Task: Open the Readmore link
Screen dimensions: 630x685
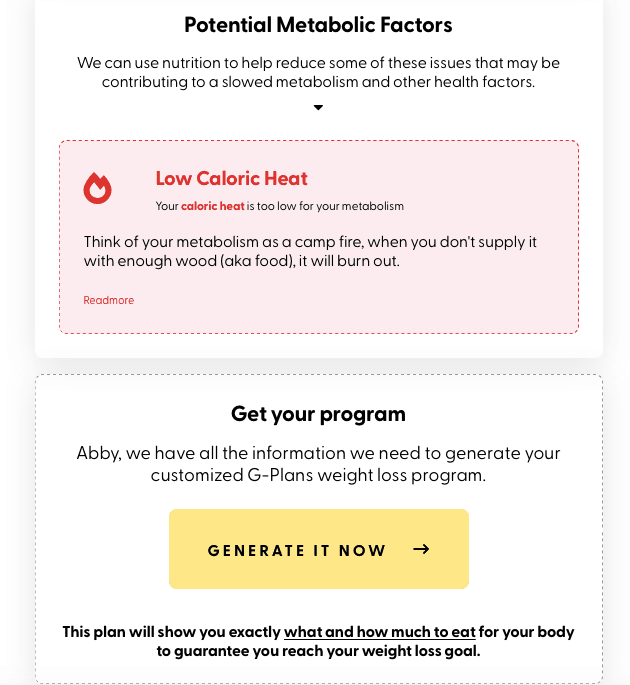Action: [109, 300]
